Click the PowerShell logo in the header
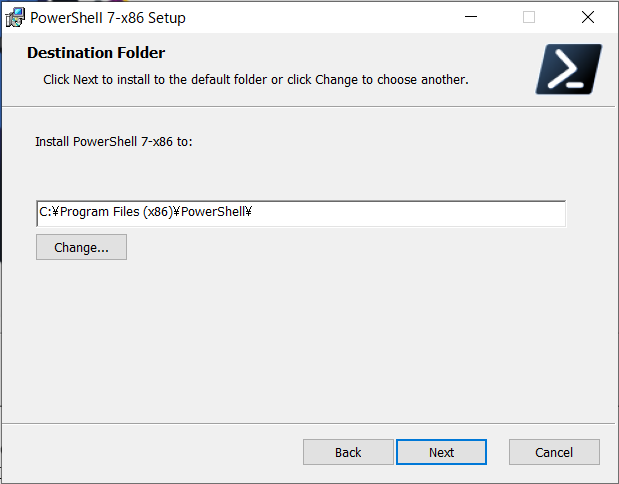The image size is (619, 484). (x=568, y=69)
